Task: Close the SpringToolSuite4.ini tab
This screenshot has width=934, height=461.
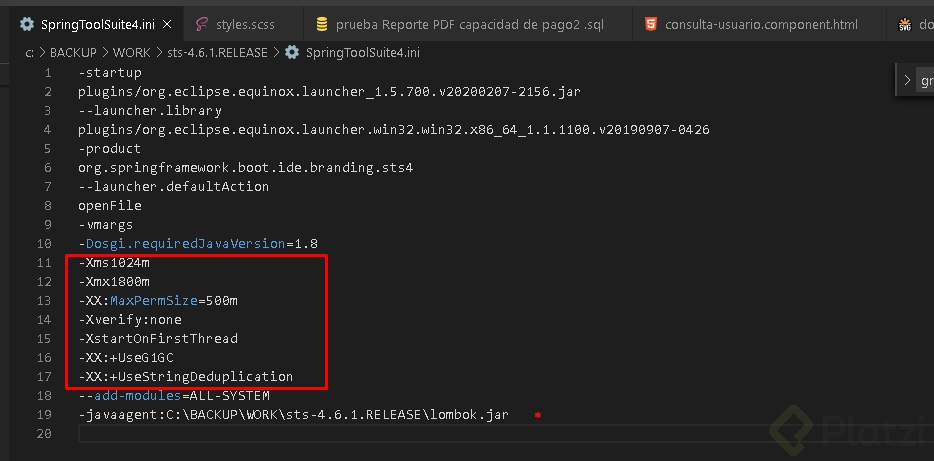Action: pyautogui.click(x=167, y=24)
